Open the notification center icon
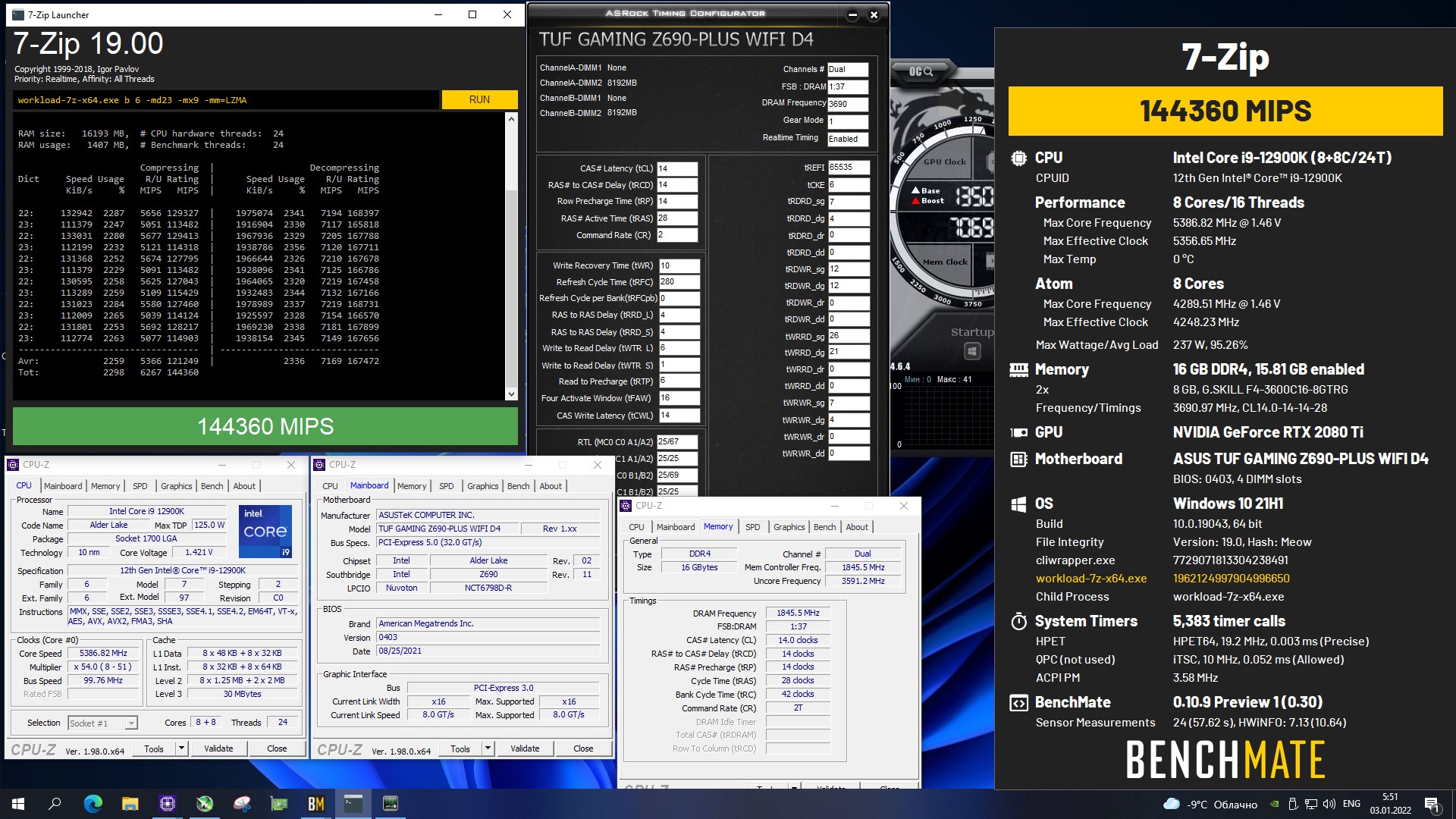The height and width of the screenshot is (819, 1456). coord(1432,805)
